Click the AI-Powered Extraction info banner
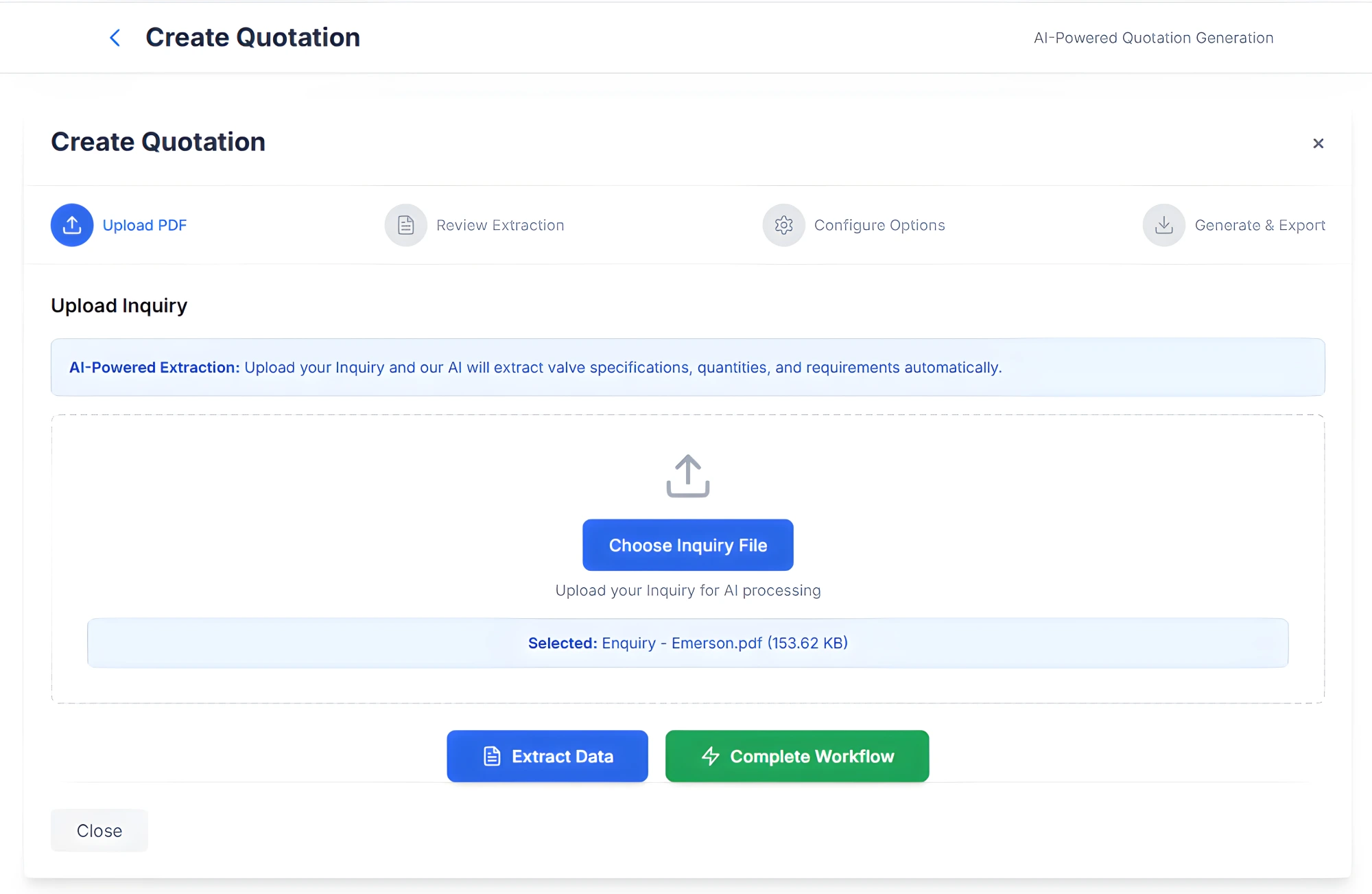1372x894 pixels. [687, 367]
